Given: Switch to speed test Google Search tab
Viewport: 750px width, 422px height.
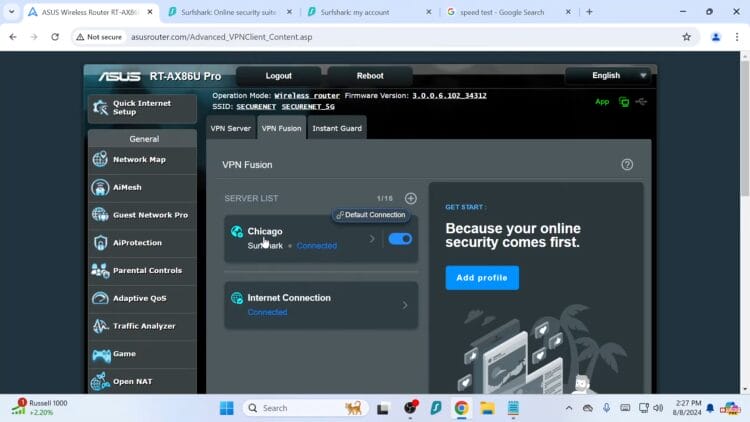Looking at the screenshot, I should 502,12.
